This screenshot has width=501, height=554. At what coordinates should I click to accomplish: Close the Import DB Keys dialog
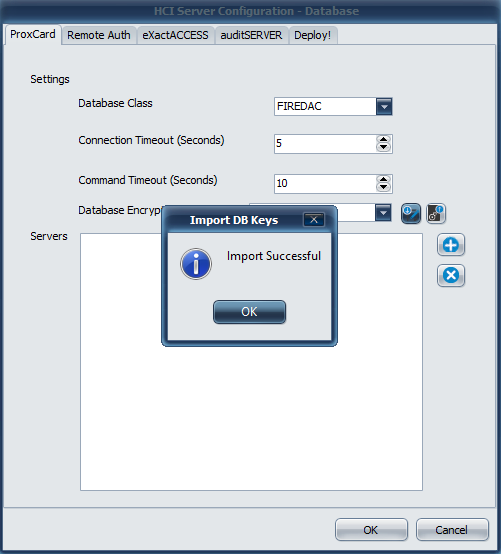click(x=314, y=220)
